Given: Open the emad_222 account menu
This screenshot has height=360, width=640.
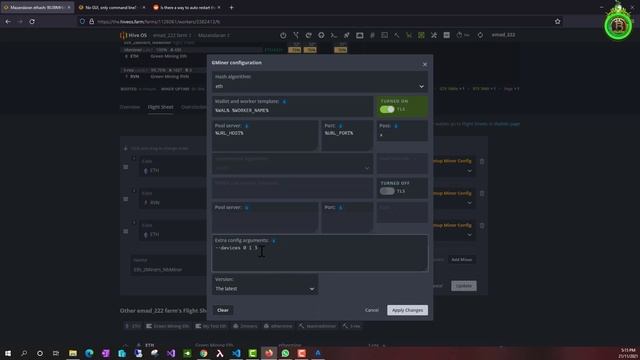Looking at the screenshot, I should (x=503, y=35).
